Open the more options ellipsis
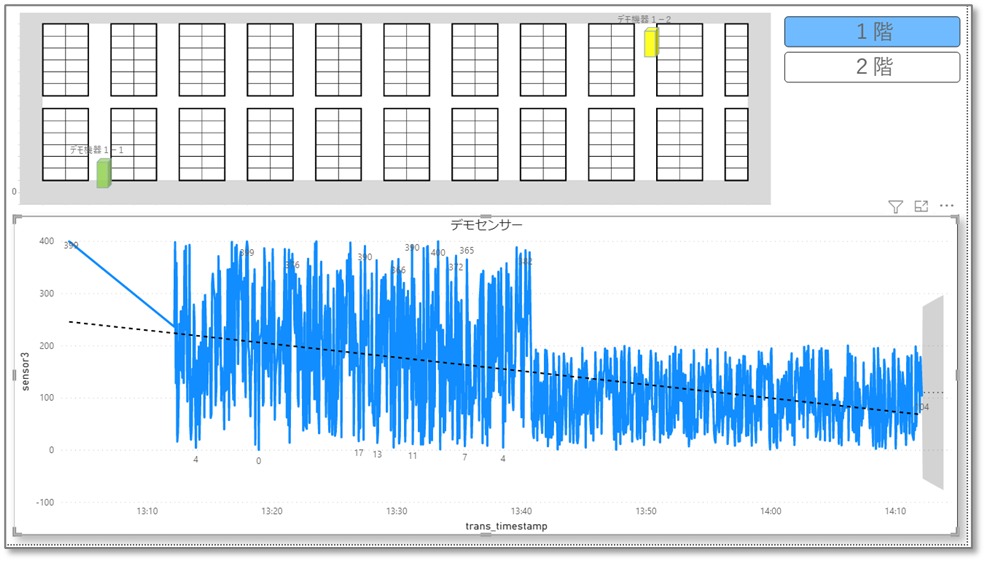Viewport: 986px width, 562px height. tap(946, 206)
